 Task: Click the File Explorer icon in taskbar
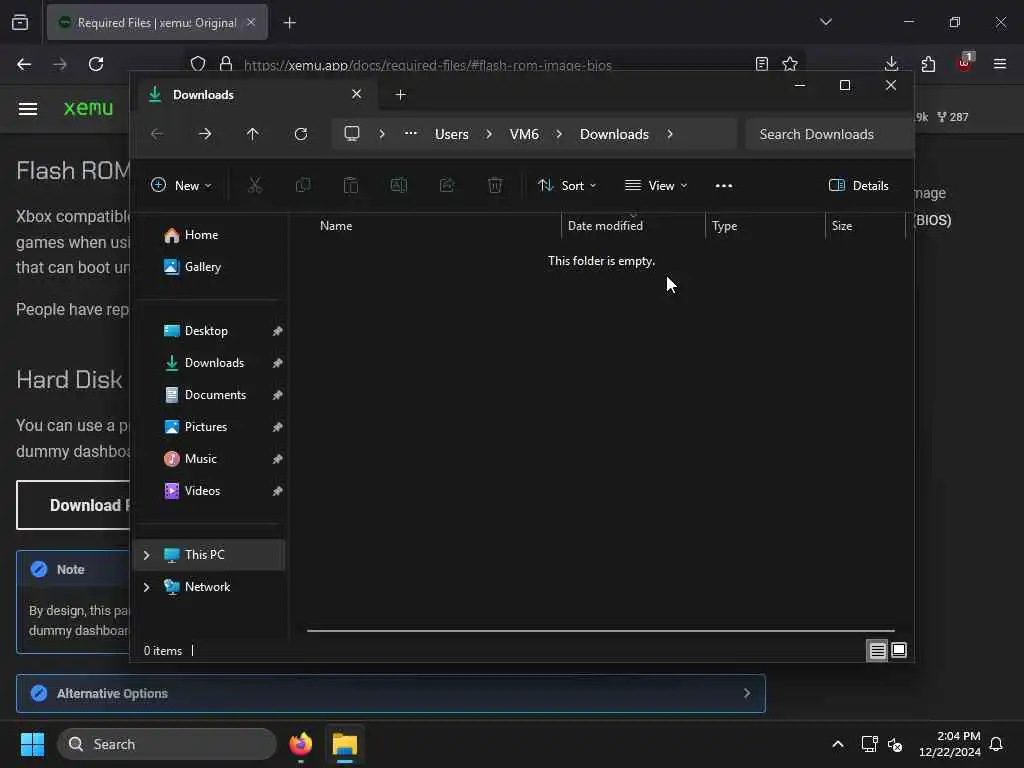click(x=345, y=744)
